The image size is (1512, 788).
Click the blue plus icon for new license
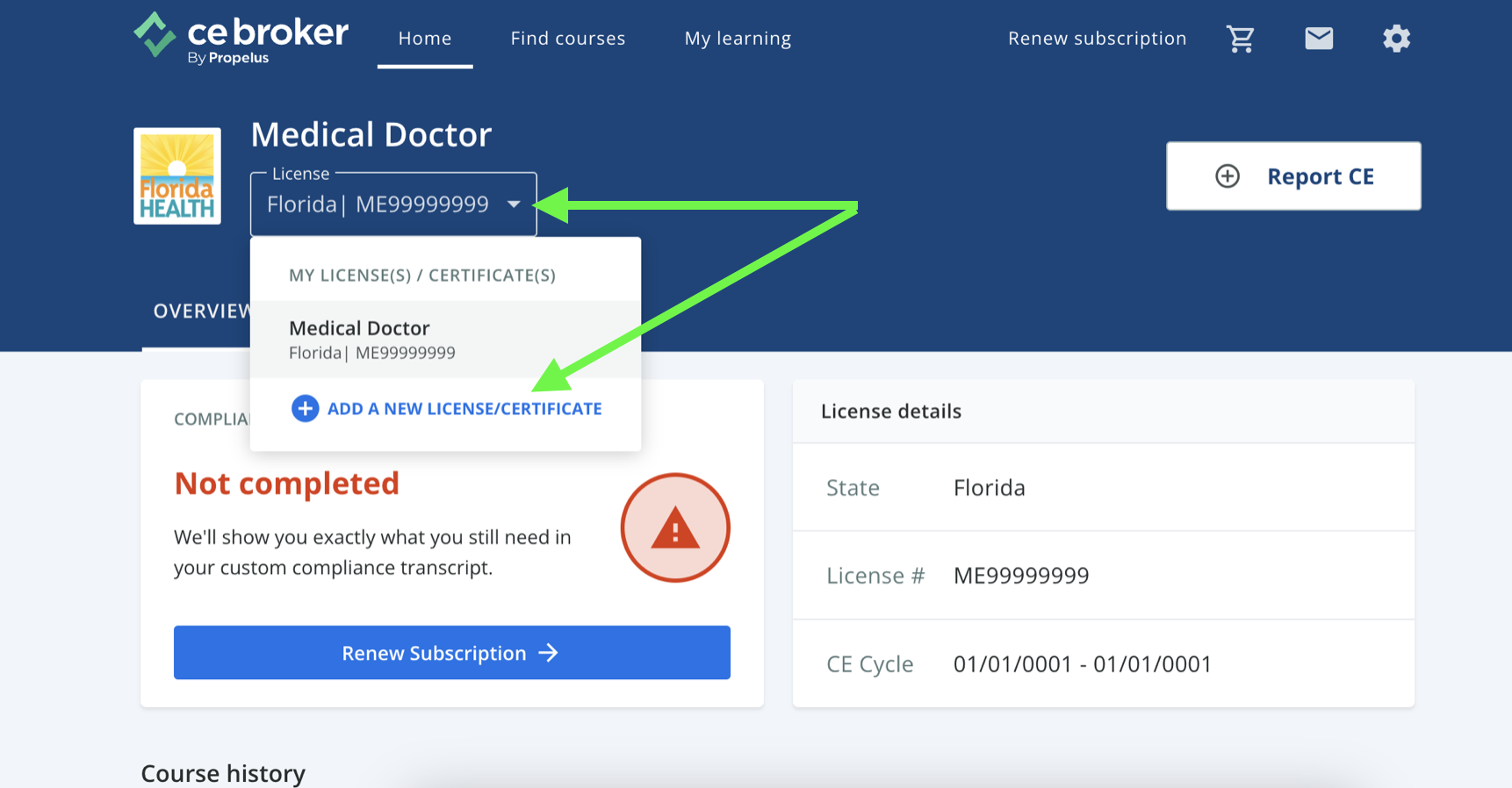tap(305, 408)
